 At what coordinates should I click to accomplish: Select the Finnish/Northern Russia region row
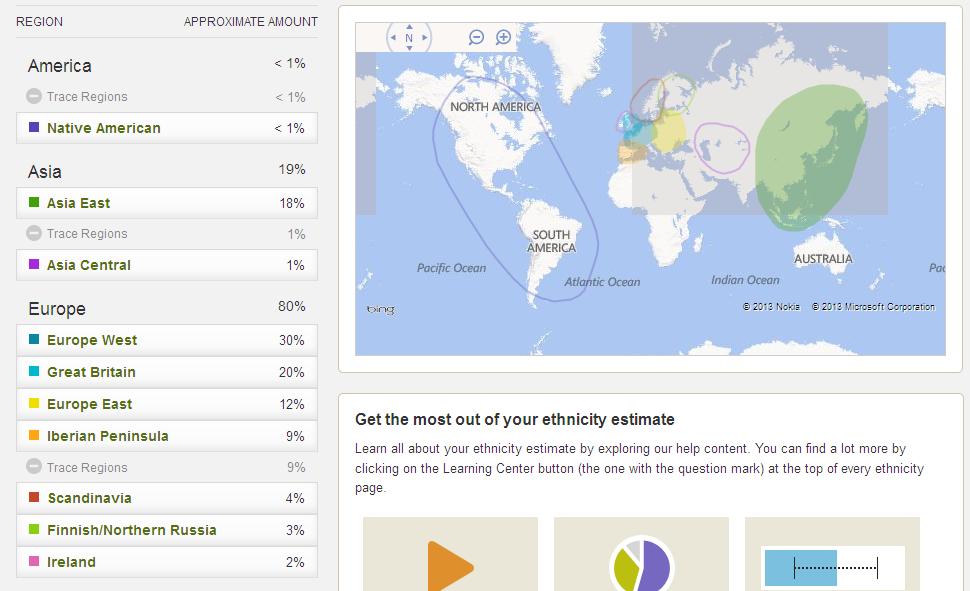167,530
